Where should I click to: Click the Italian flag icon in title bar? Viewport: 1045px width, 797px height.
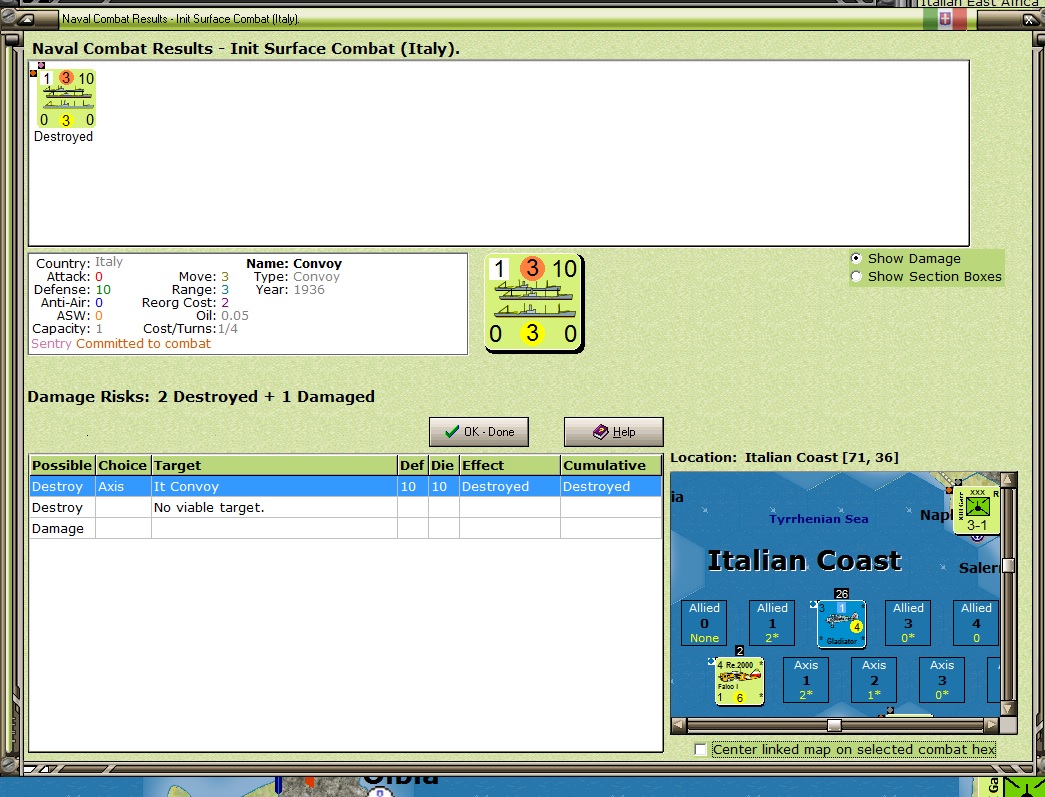(x=944, y=19)
